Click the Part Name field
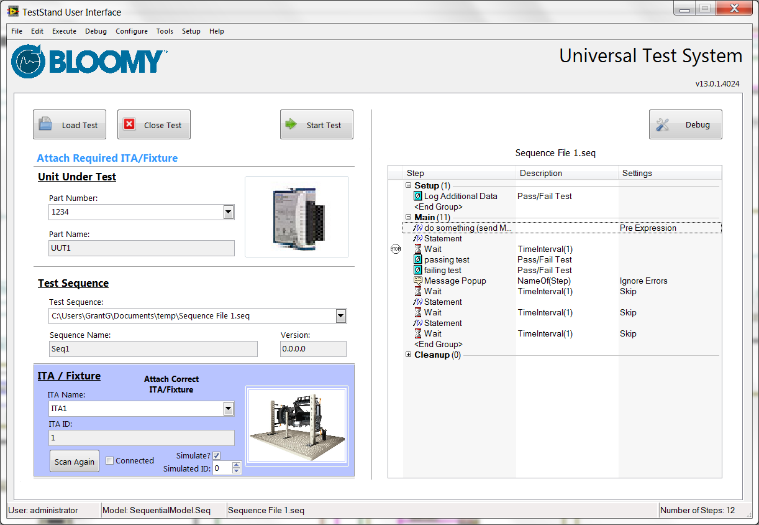The width and height of the screenshot is (759, 525). coord(141,248)
